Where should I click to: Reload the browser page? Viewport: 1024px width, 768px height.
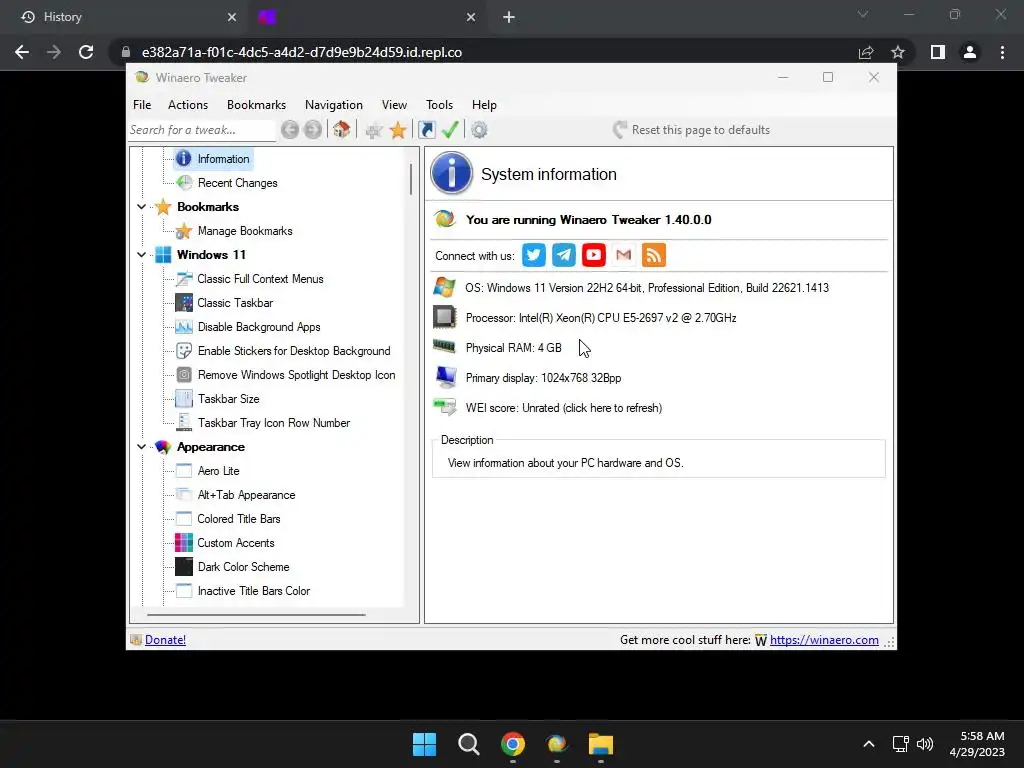coord(86,52)
